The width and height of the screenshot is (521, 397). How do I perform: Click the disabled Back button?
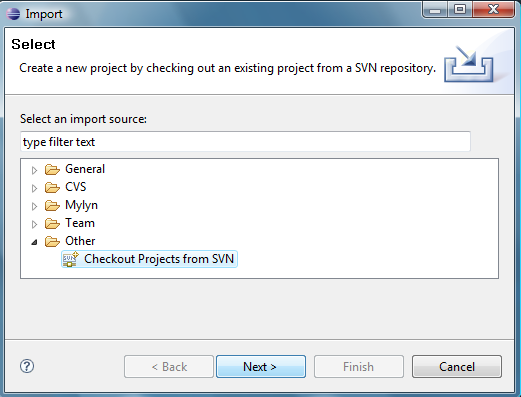coord(169,367)
